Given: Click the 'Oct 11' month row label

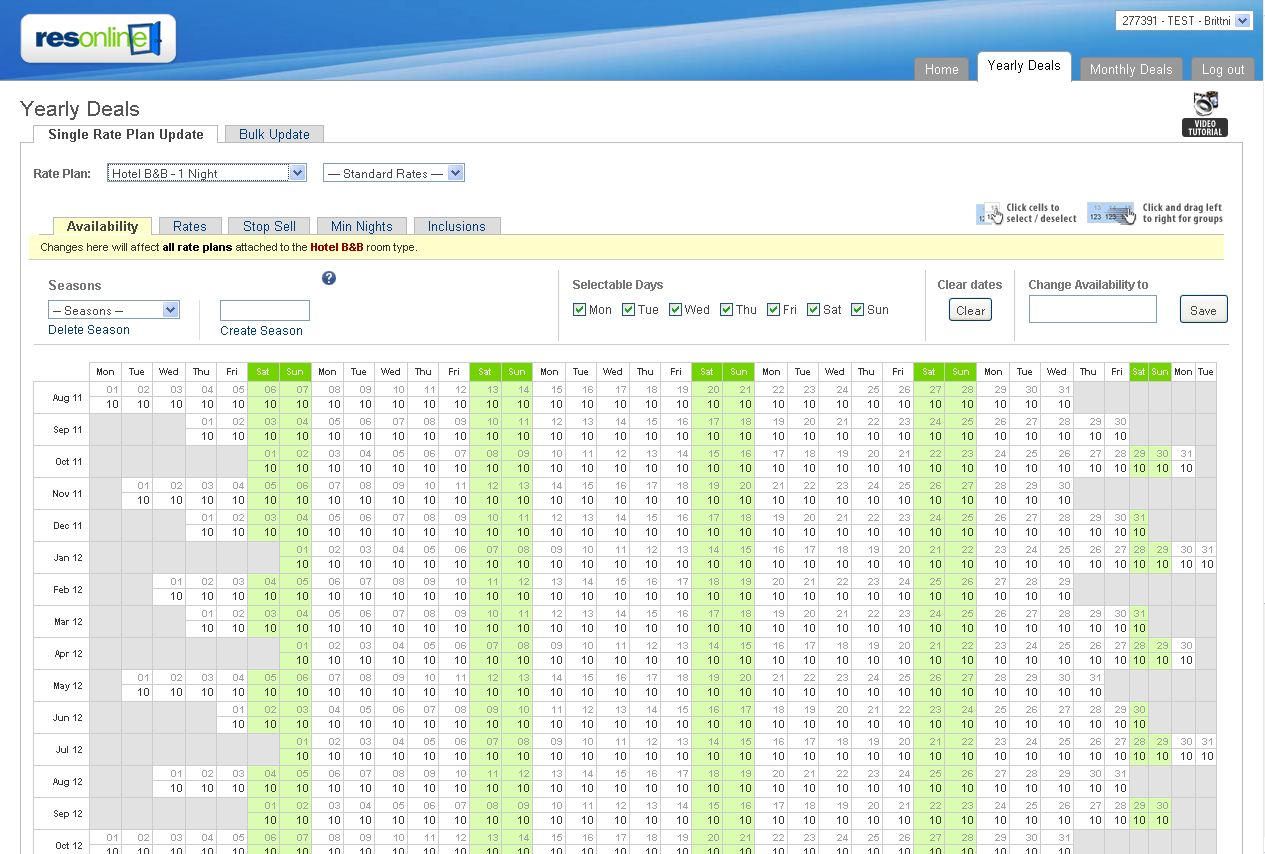Looking at the screenshot, I should [68, 461].
